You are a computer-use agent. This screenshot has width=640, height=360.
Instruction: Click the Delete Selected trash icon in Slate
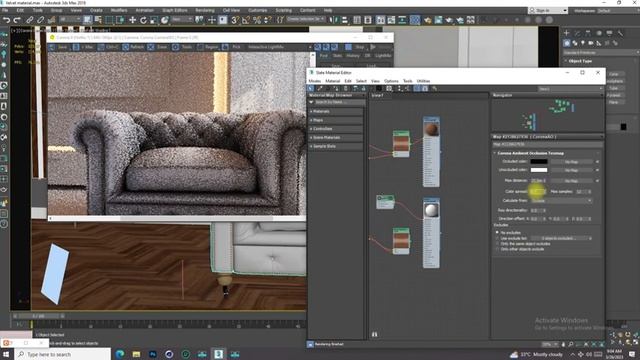tap(346, 88)
